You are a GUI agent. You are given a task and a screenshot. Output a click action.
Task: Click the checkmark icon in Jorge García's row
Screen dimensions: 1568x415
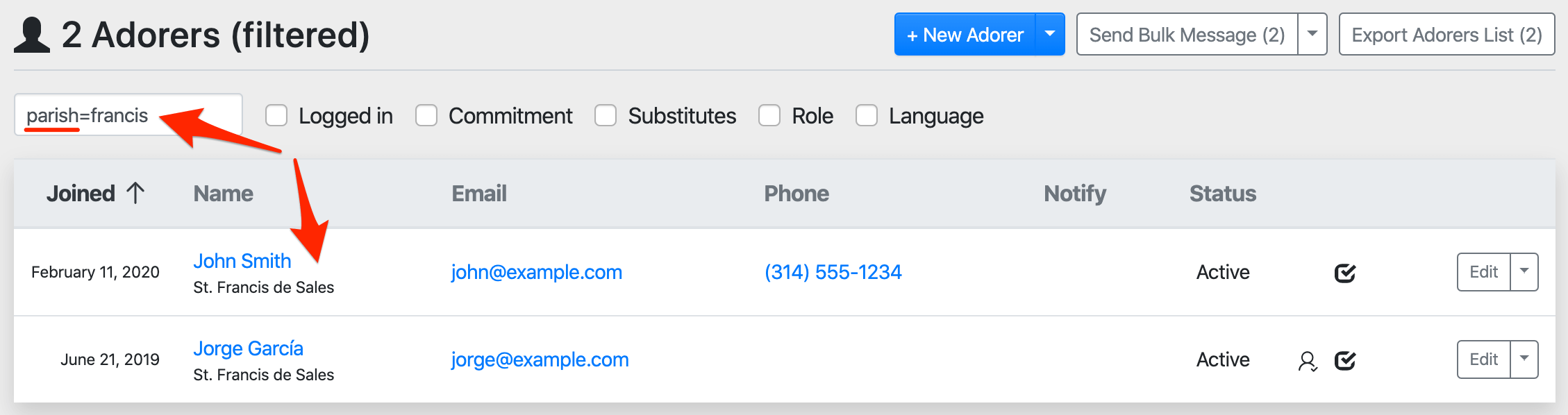point(1345,360)
